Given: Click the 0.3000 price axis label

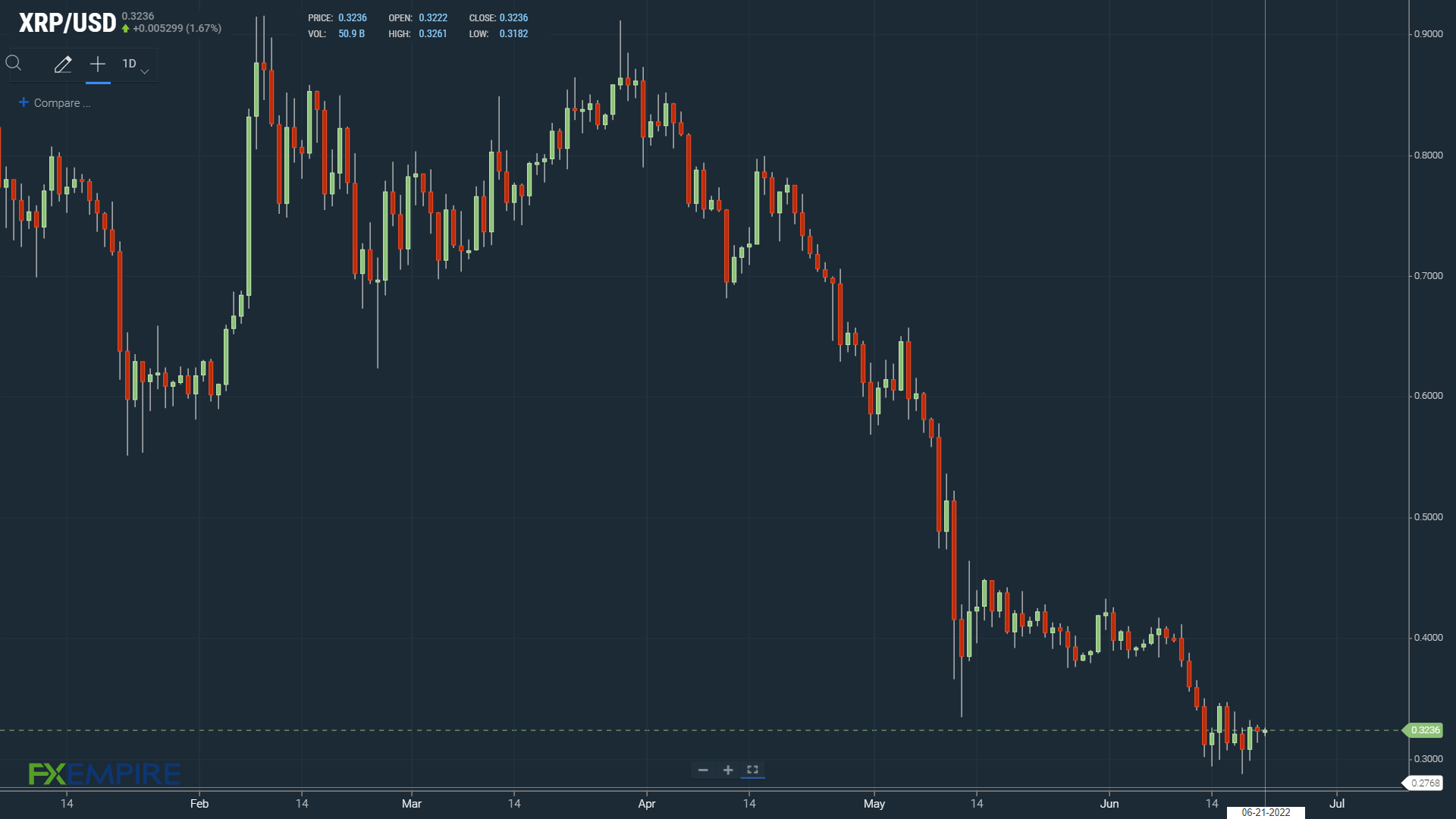Looking at the screenshot, I should pos(1428,759).
